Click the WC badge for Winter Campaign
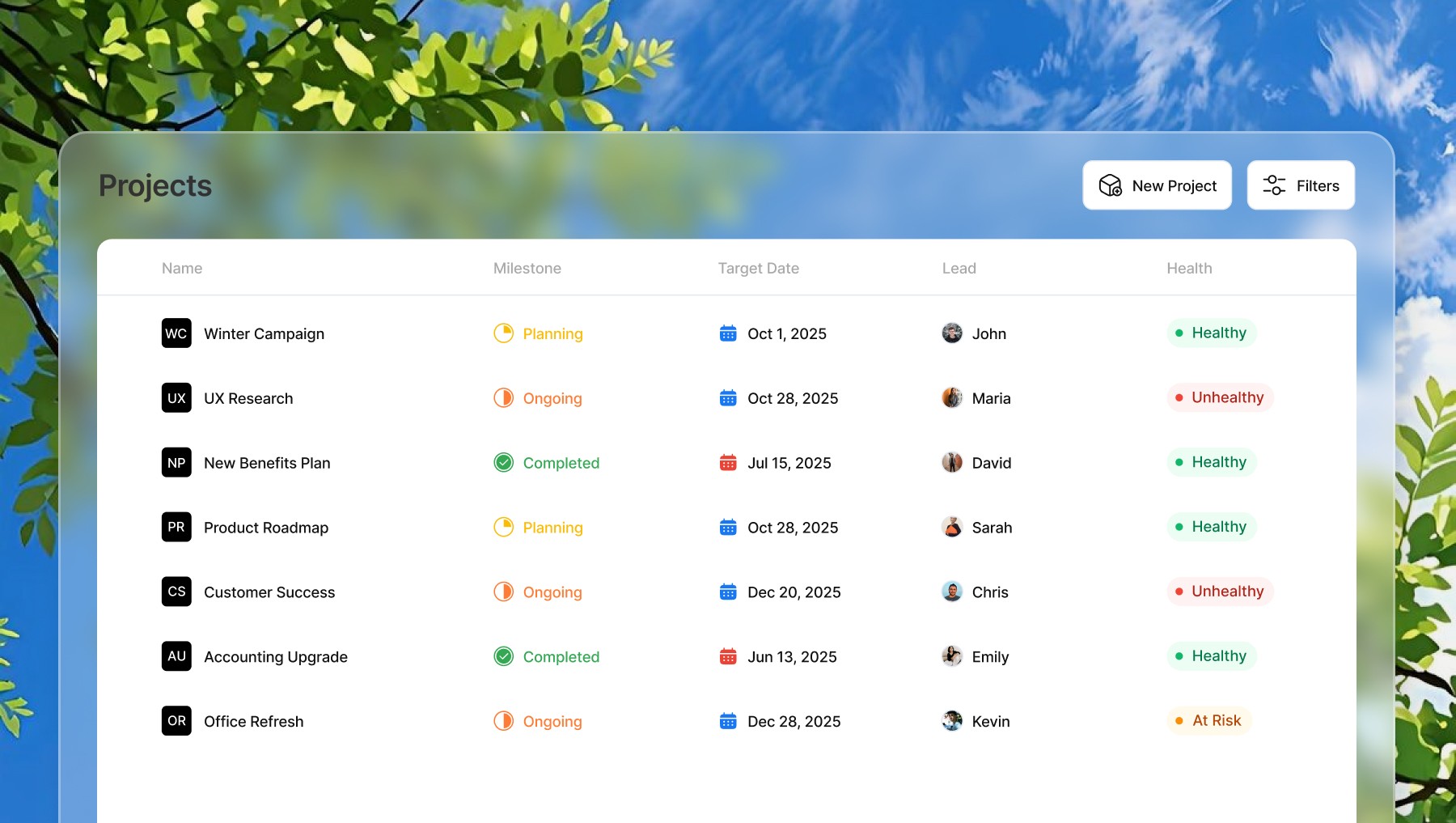The image size is (1456, 823). coord(176,333)
